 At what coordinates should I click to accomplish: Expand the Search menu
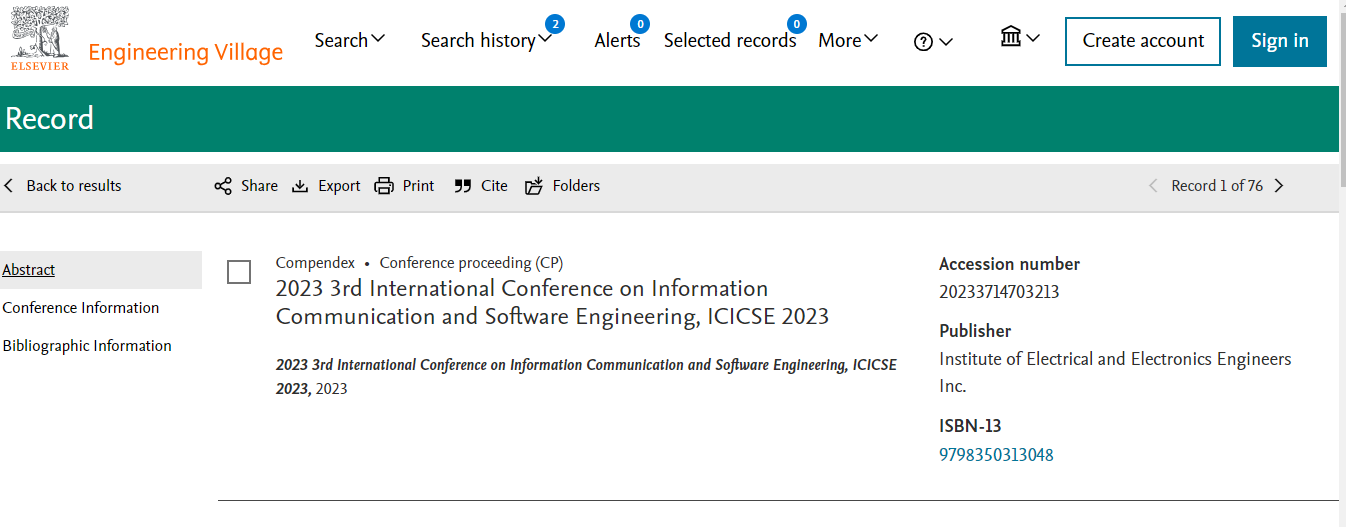pos(349,40)
